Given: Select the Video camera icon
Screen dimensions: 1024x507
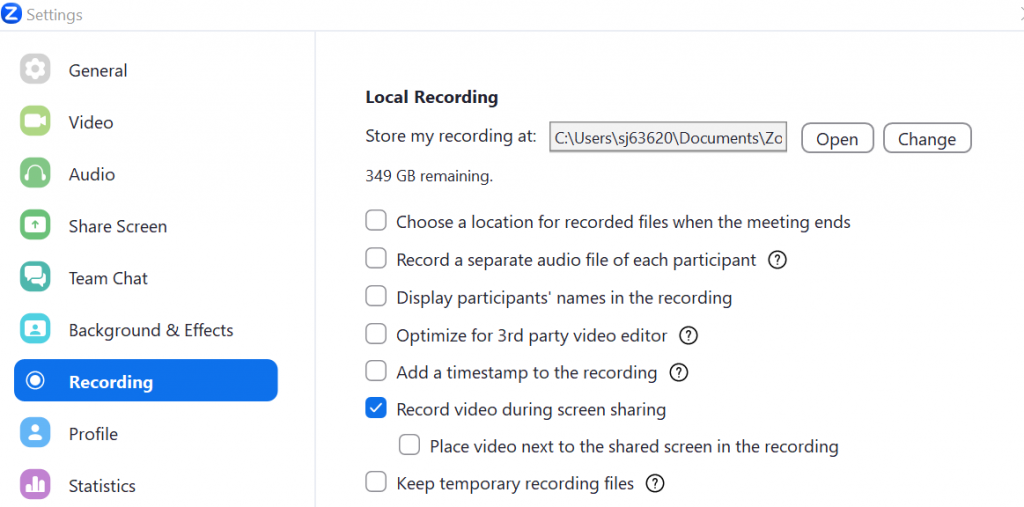Looking at the screenshot, I should (x=35, y=122).
